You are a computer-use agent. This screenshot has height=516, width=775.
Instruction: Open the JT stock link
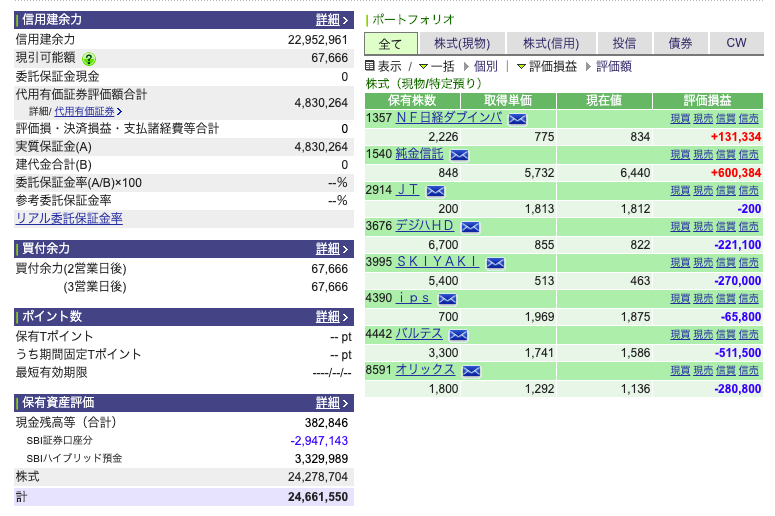click(408, 190)
